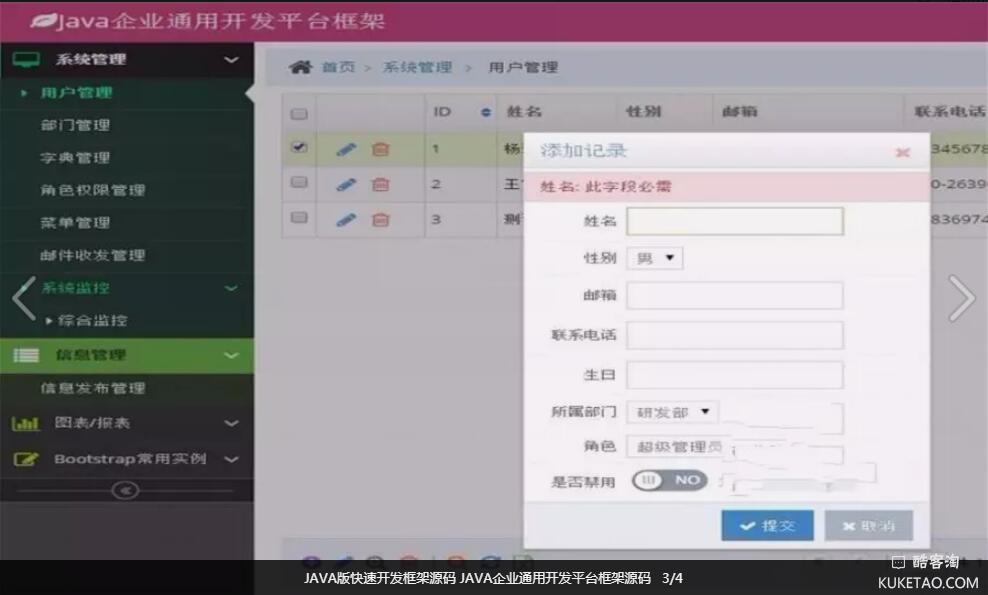Click into the 生日 input field
The image size is (988, 595).
click(735, 375)
